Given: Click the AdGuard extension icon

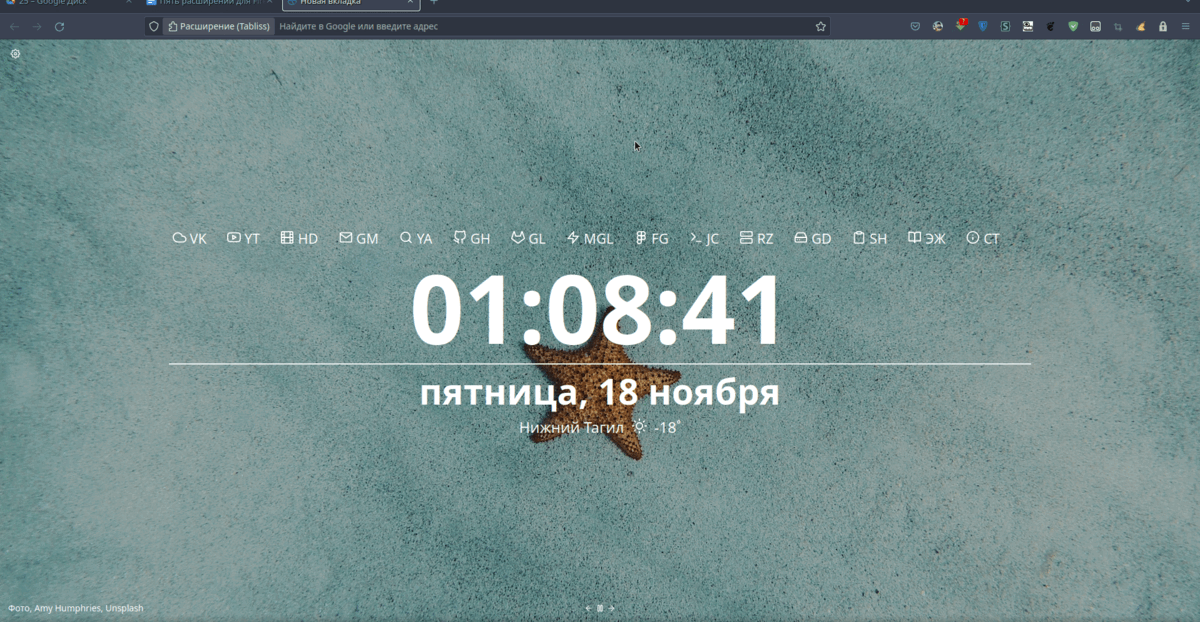Looking at the screenshot, I should click(1073, 25).
